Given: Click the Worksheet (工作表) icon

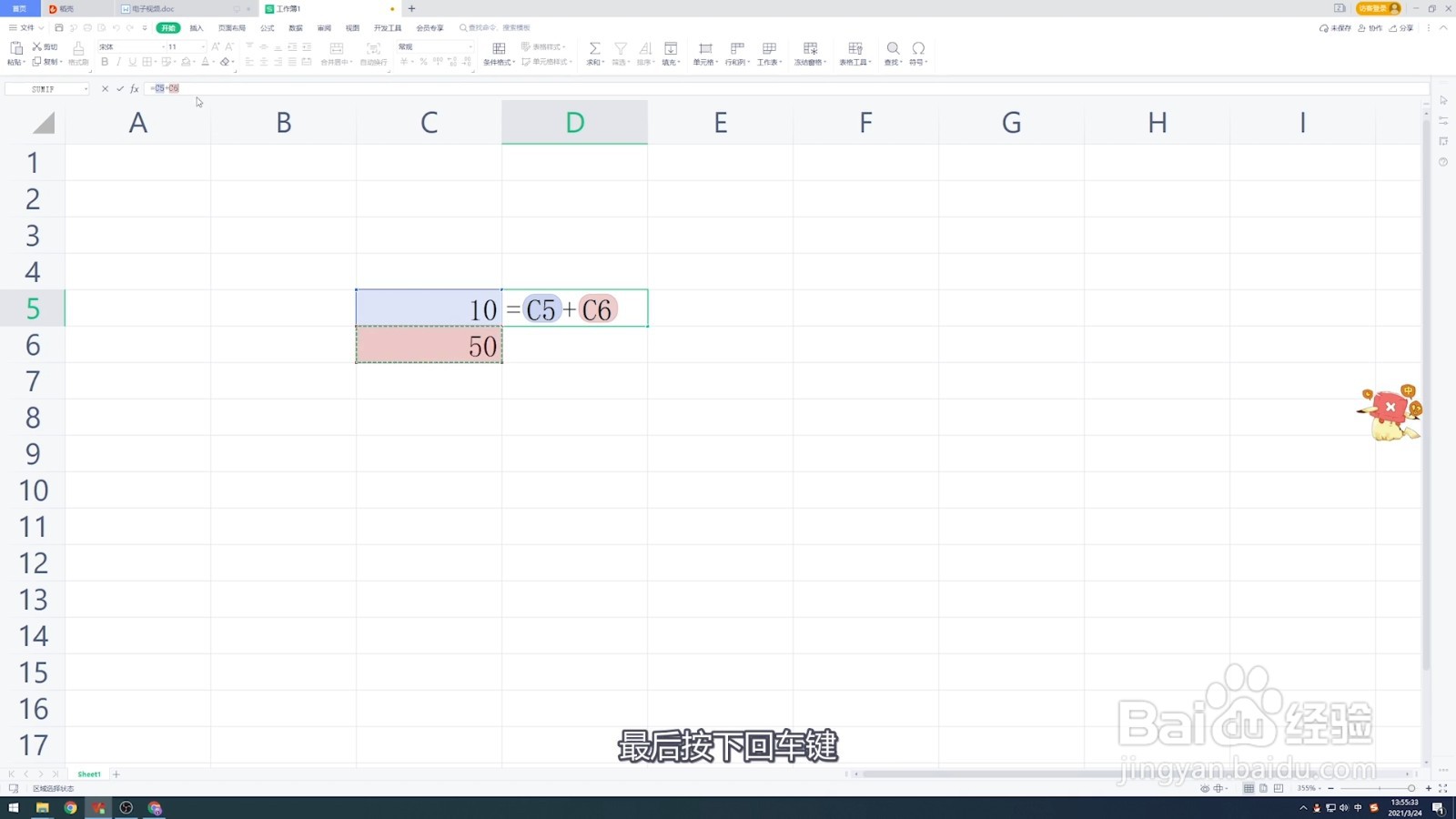Looking at the screenshot, I should (769, 48).
